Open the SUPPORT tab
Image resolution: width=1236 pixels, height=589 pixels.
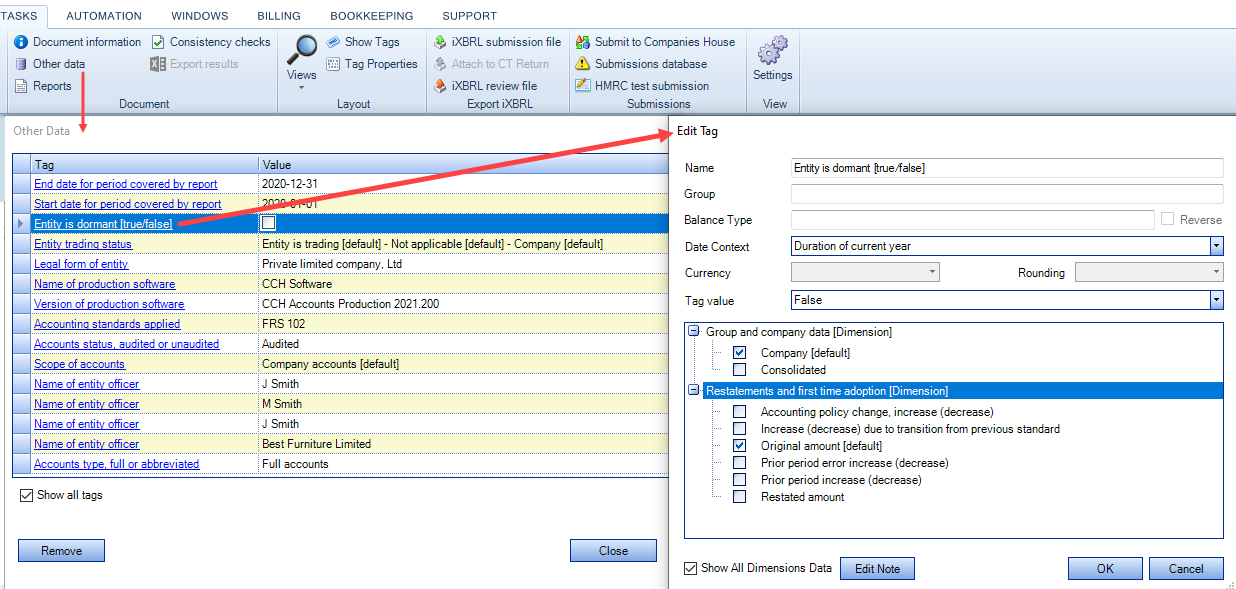pos(469,16)
